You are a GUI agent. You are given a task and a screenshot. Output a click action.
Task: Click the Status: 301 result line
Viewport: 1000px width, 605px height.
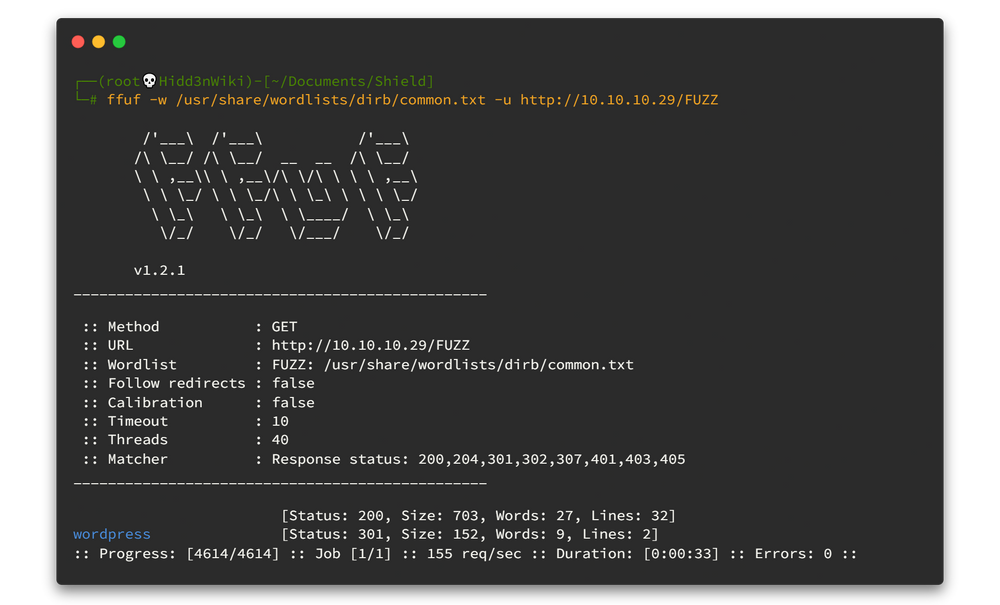tap(469, 534)
